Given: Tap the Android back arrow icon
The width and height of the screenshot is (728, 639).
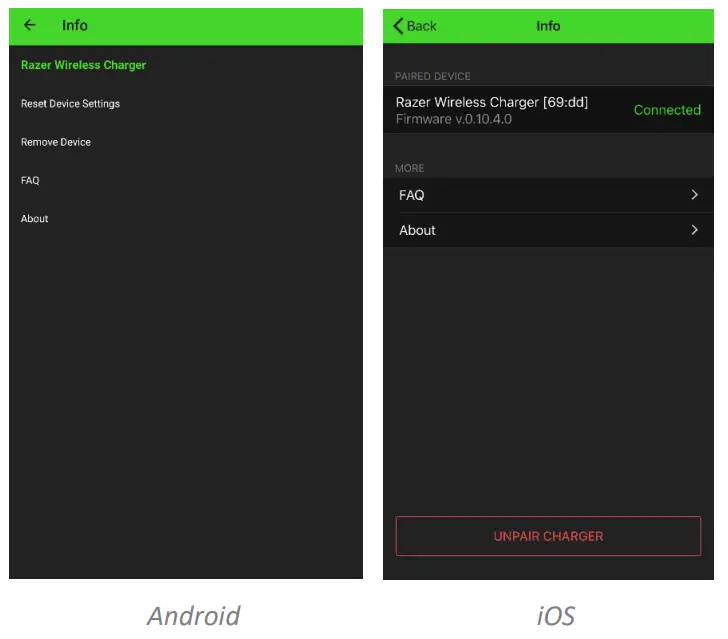Looking at the screenshot, I should tap(30, 25).
